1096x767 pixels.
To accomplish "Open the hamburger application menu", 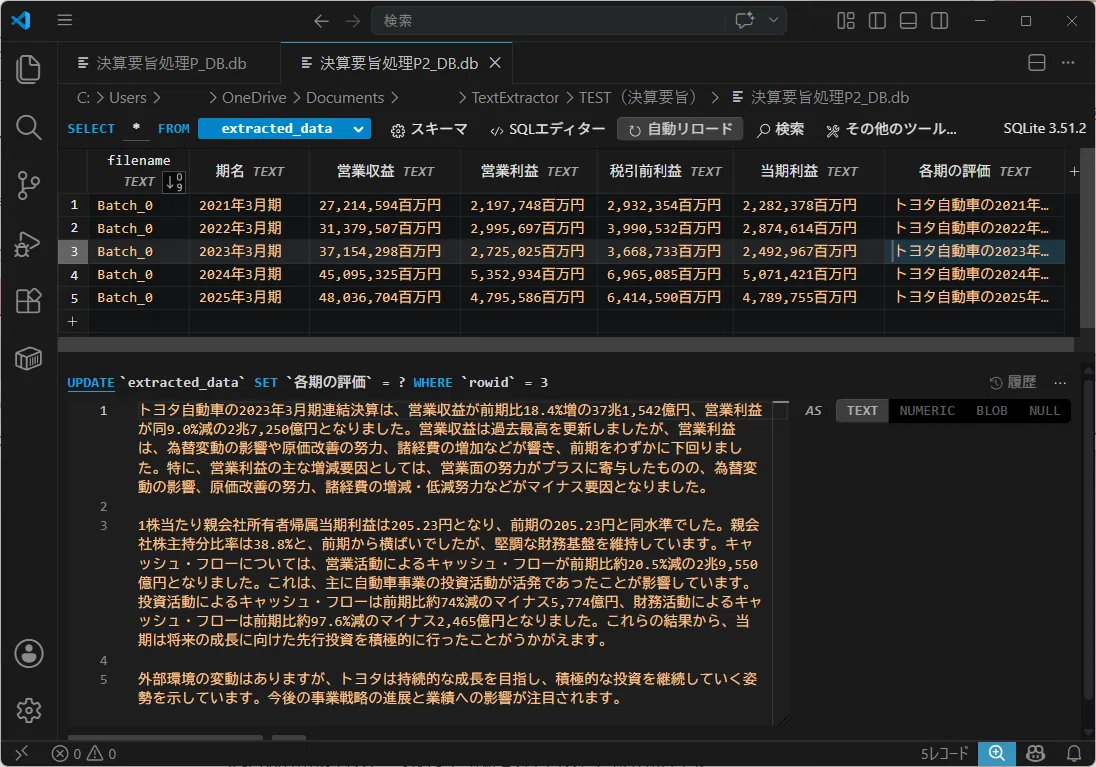I will (65, 20).
